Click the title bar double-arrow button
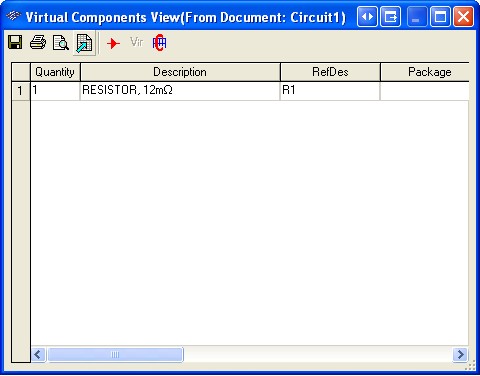 367,16
